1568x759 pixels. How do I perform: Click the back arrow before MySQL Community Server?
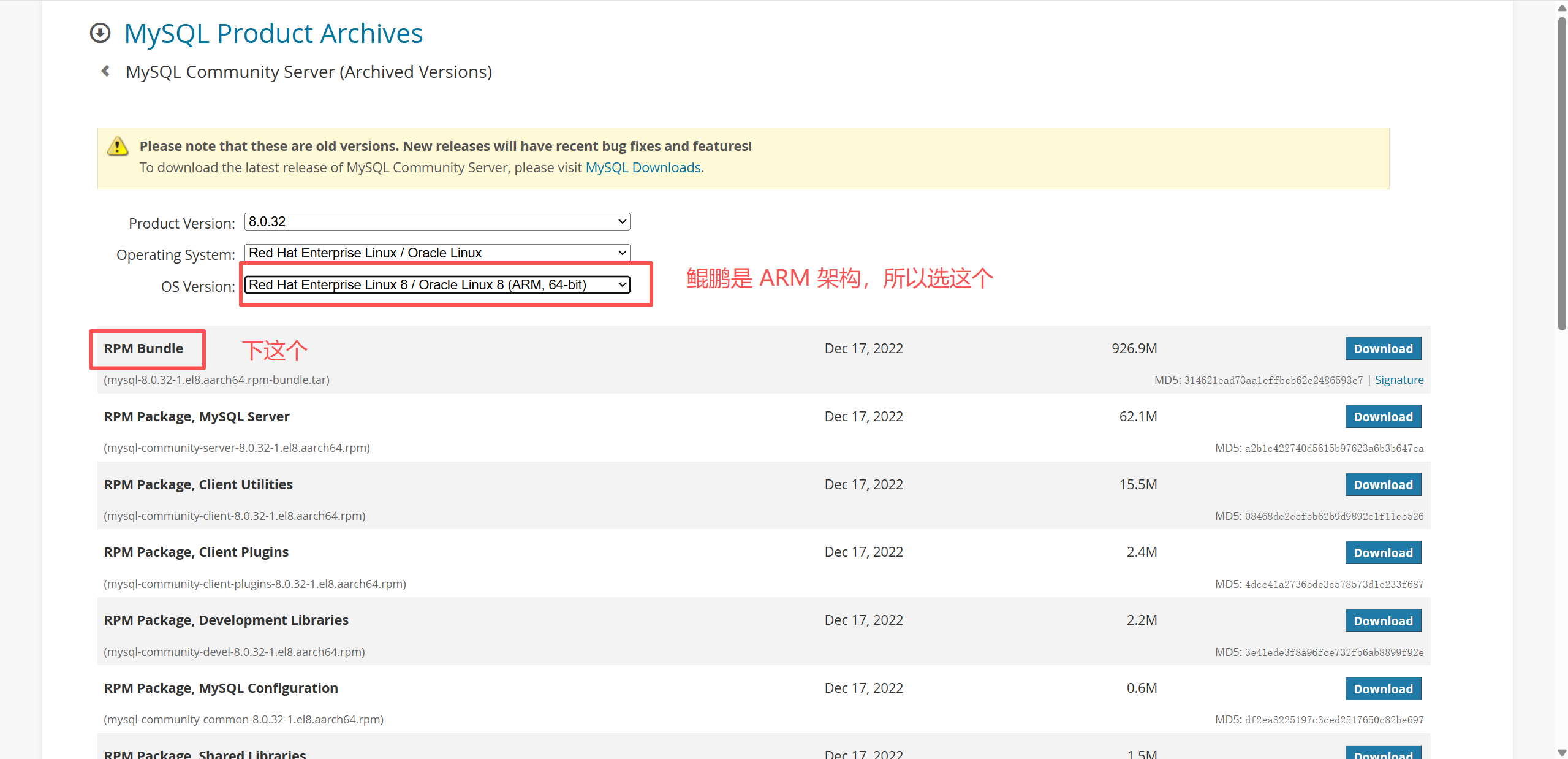click(x=105, y=71)
